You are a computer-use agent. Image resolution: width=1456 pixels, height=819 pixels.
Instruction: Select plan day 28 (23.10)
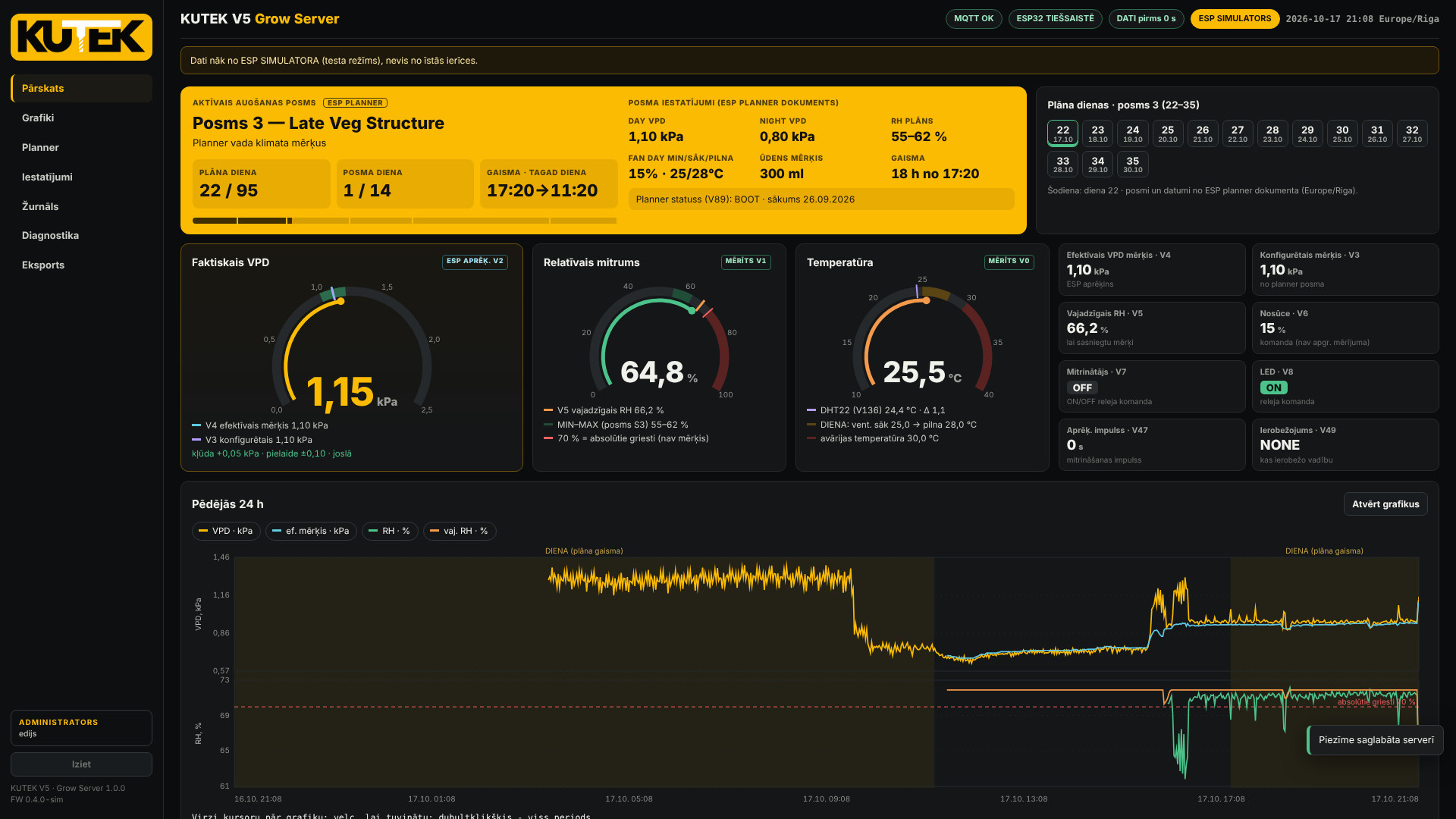(x=1272, y=133)
